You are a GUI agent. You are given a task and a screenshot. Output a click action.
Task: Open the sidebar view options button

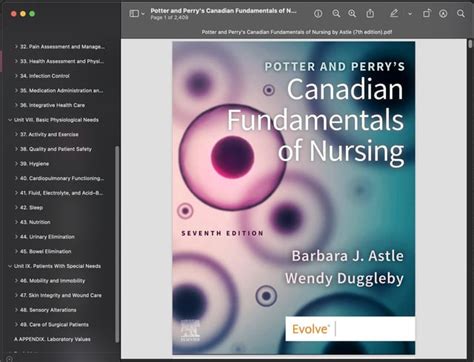tap(137, 14)
